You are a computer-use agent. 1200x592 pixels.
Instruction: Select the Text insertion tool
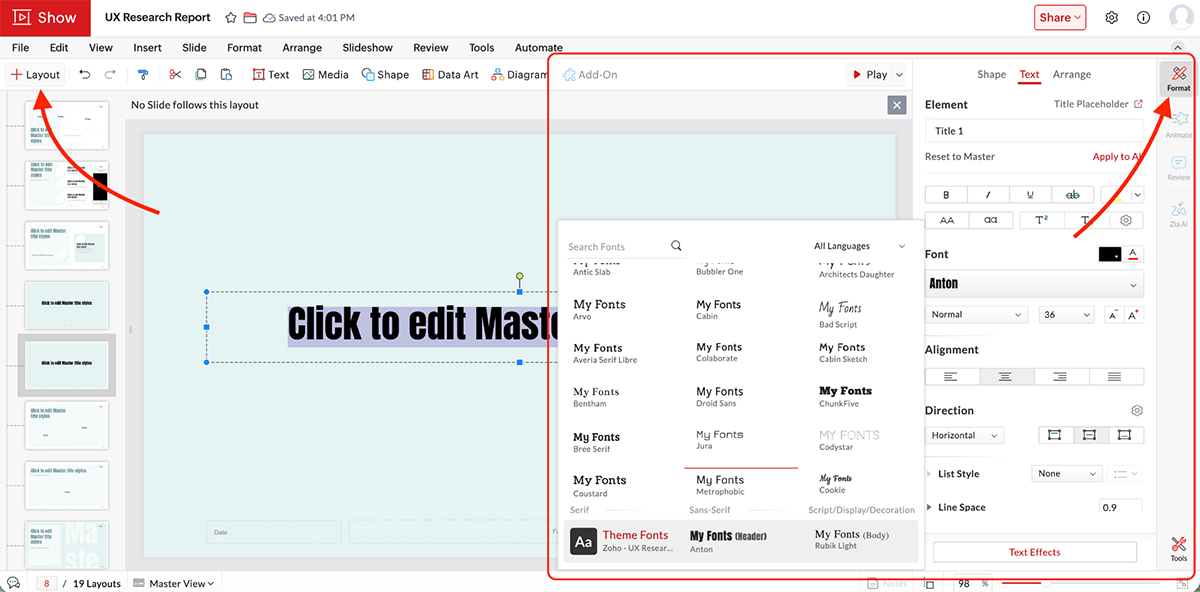[270, 73]
